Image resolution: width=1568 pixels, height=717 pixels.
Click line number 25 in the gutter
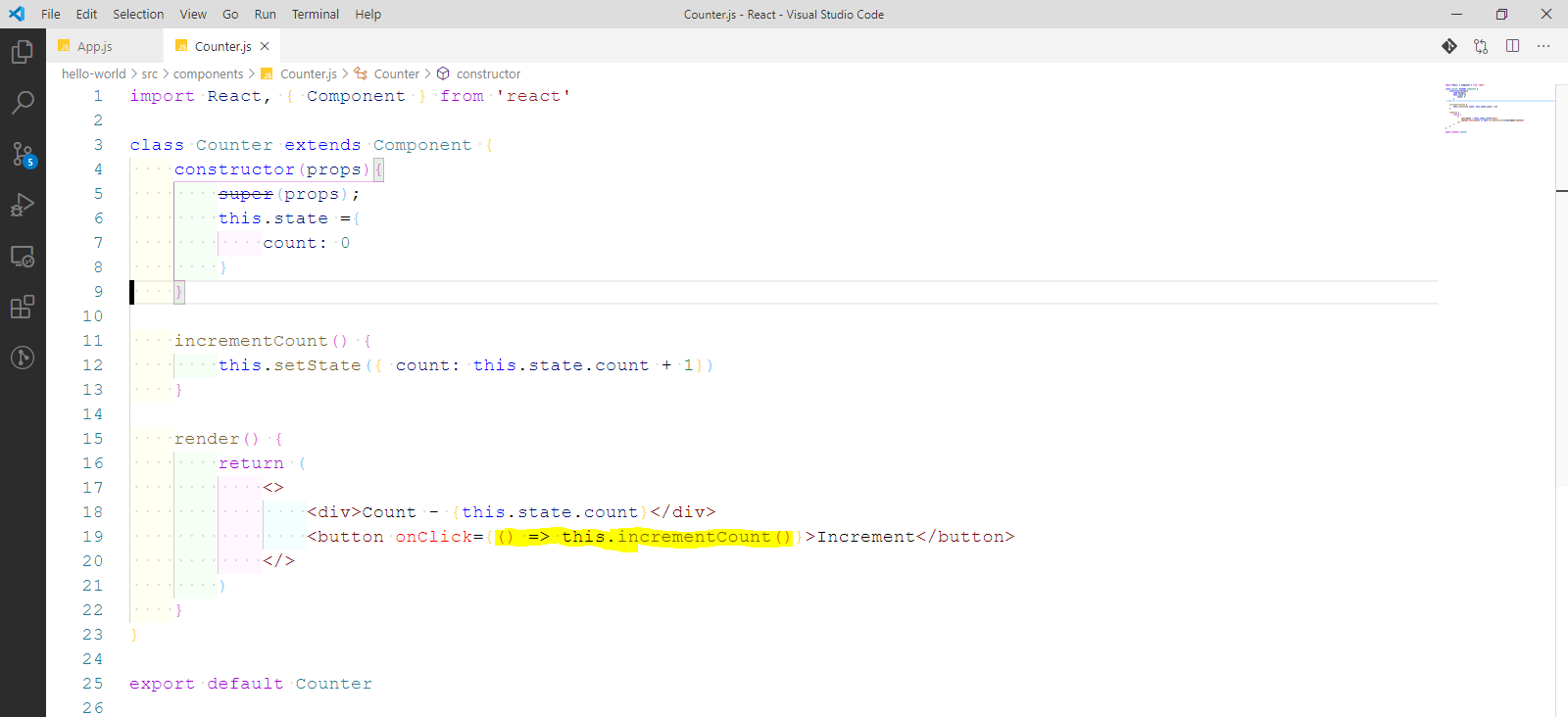point(92,684)
